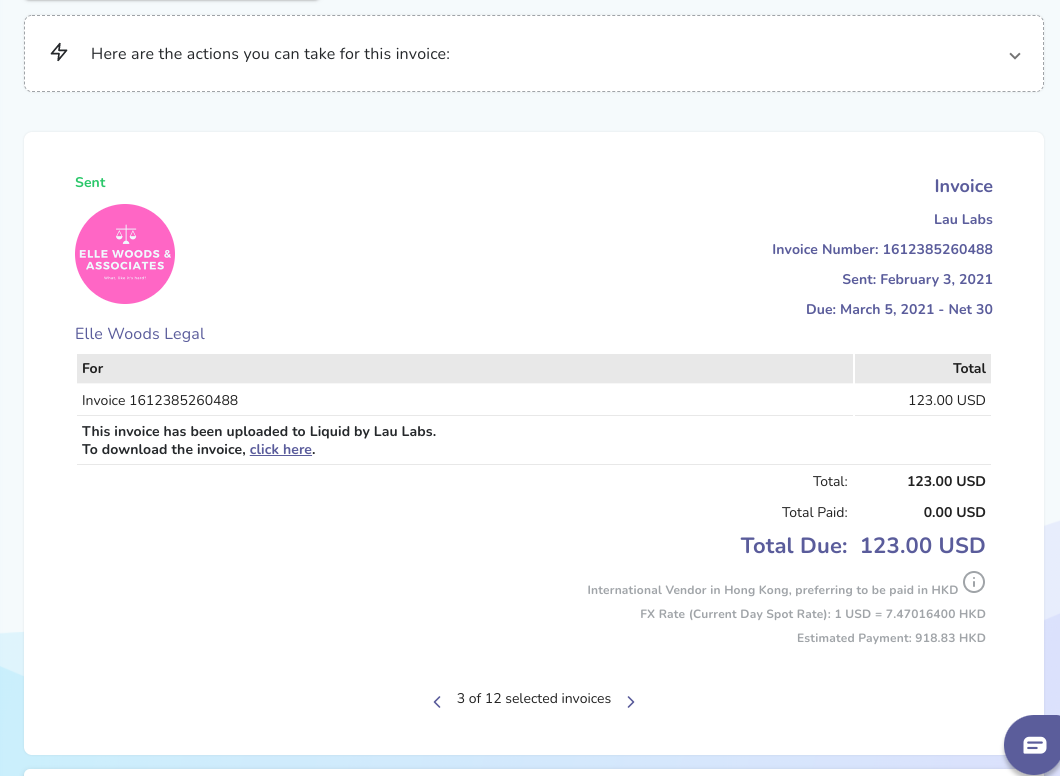Click Estimated Payment: 918.83 HKD text
This screenshot has width=1060, height=776.
891,638
